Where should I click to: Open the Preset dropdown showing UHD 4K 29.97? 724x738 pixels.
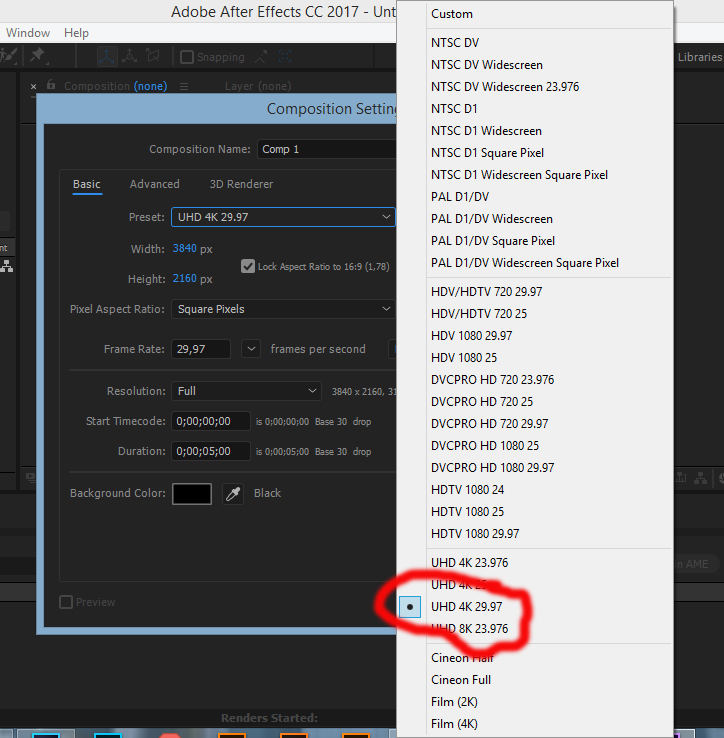[x=283, y=217]
